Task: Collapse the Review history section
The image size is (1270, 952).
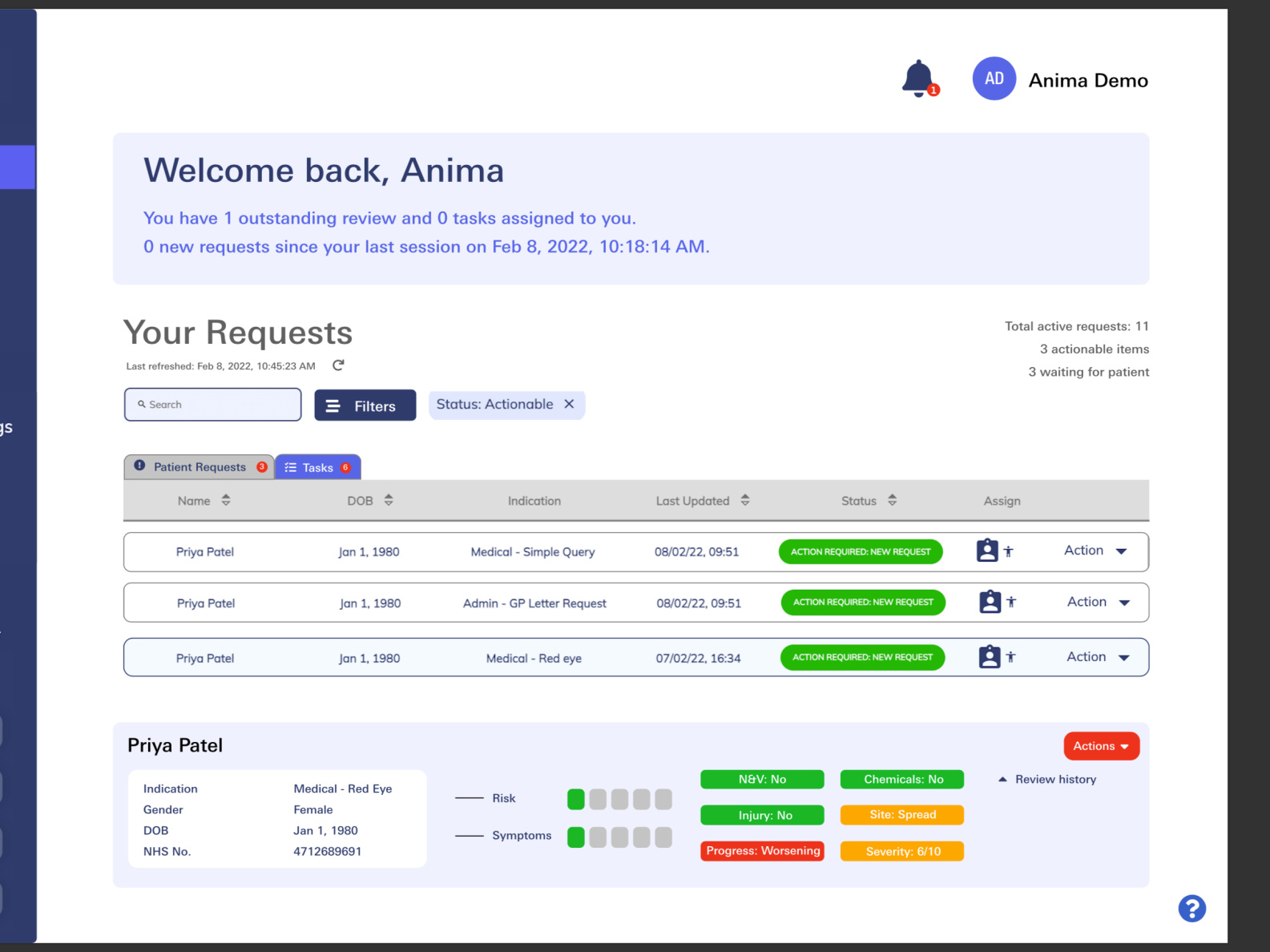Action: pos(1047,780)
